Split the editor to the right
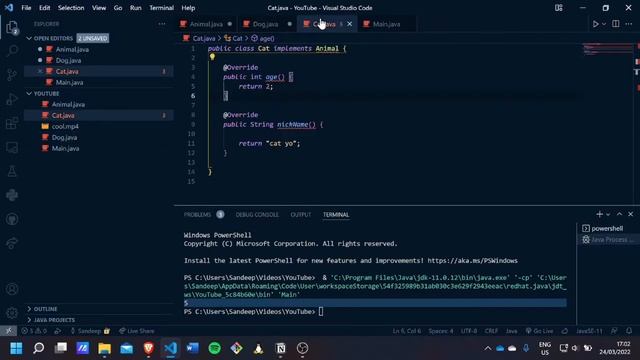640x360 pixels. coord(616,24)
